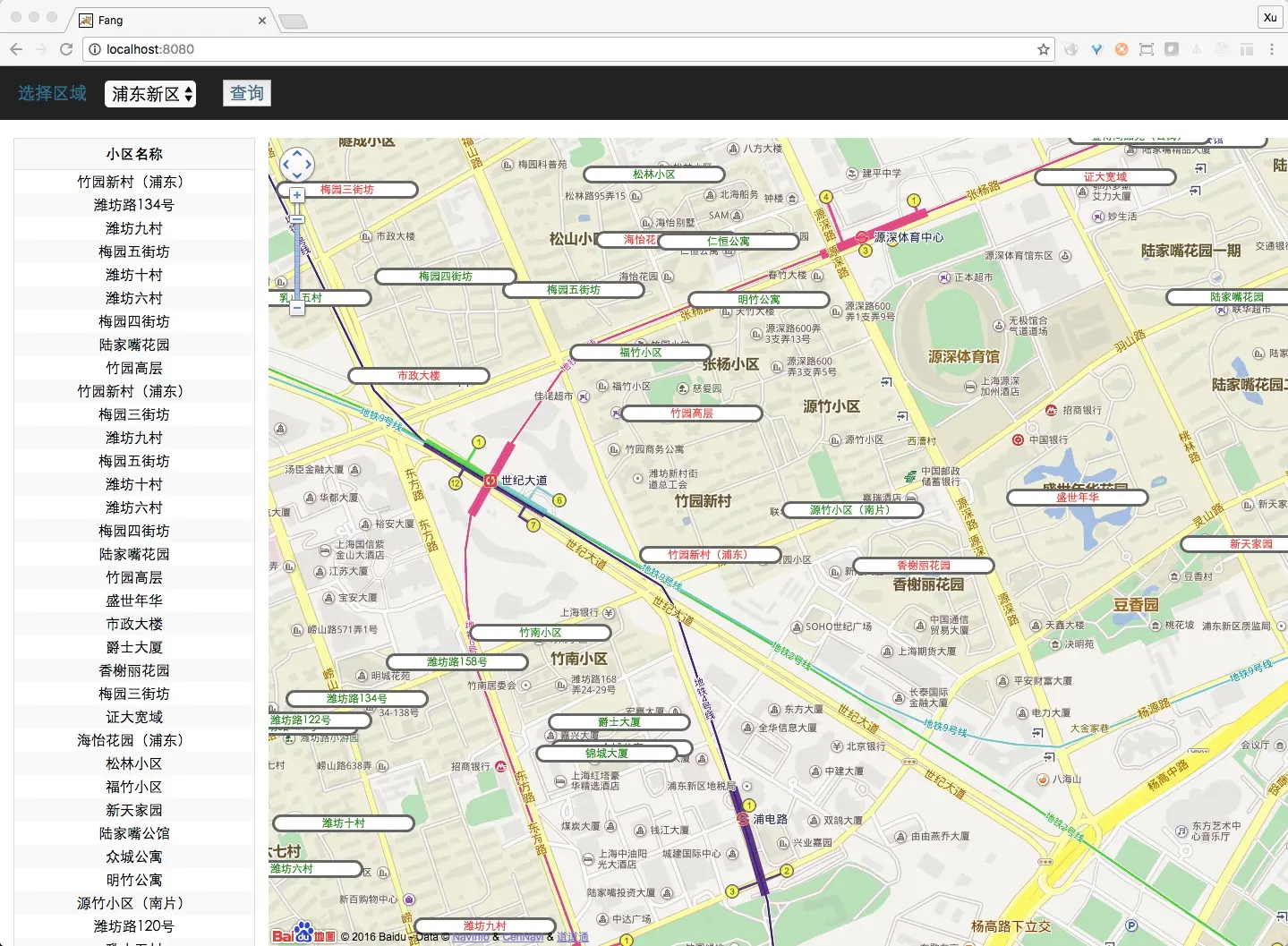Open a new browser tab
The width and height of the screenshot is (1288, 946).
tap(293, 21)
